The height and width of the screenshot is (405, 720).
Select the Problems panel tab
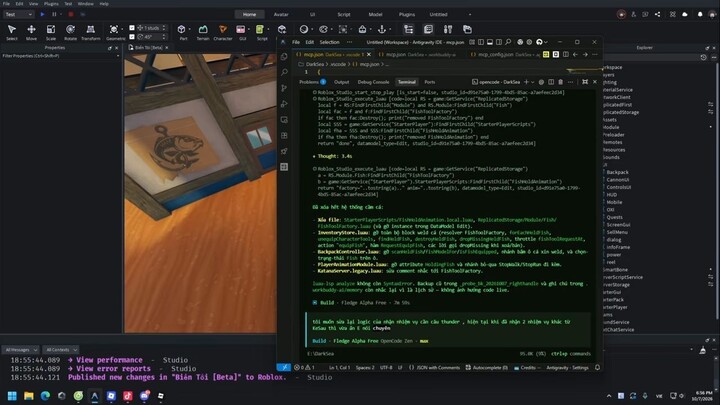[x=312, y=82]
